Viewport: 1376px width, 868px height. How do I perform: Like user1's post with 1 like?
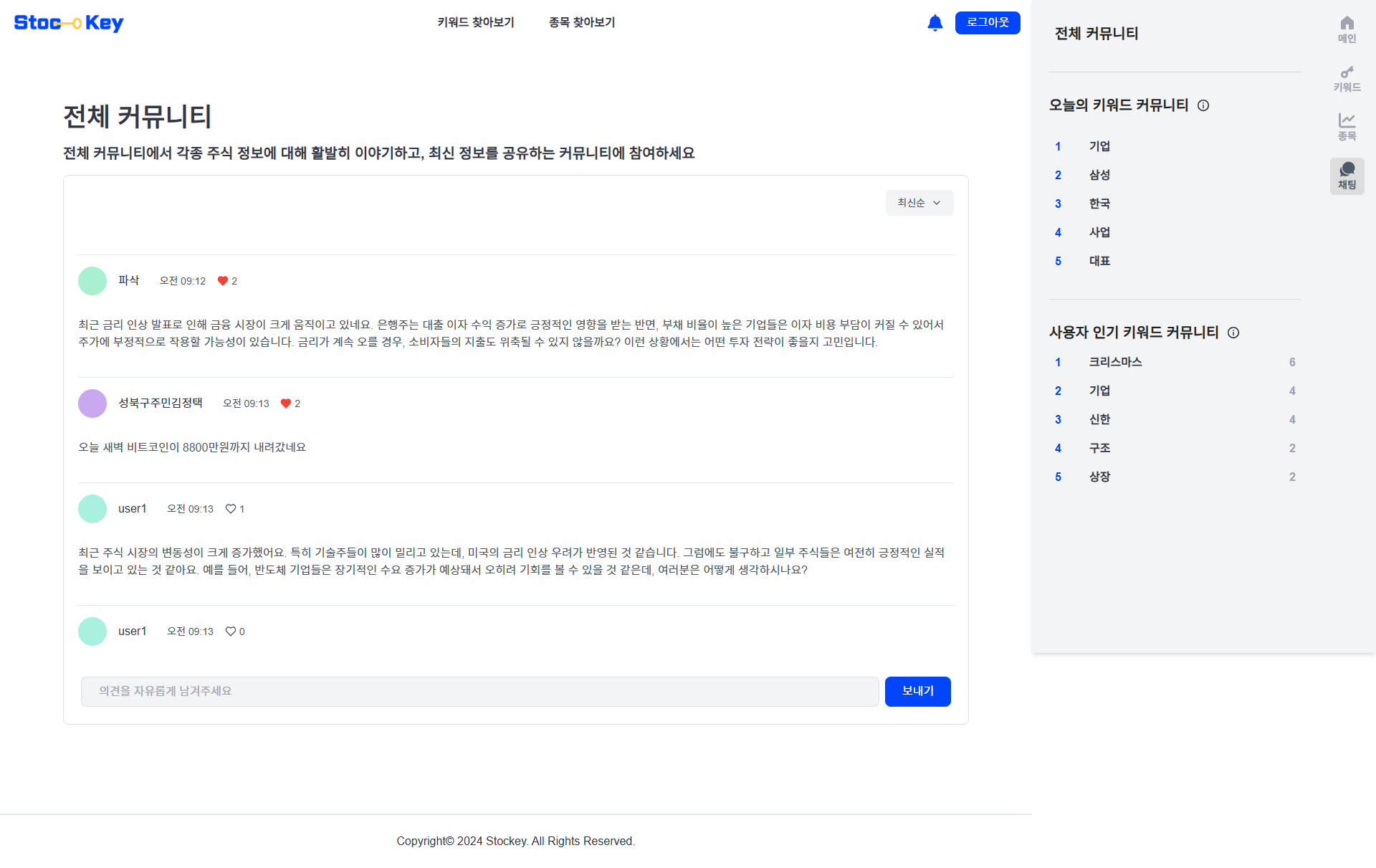(231, 509)
